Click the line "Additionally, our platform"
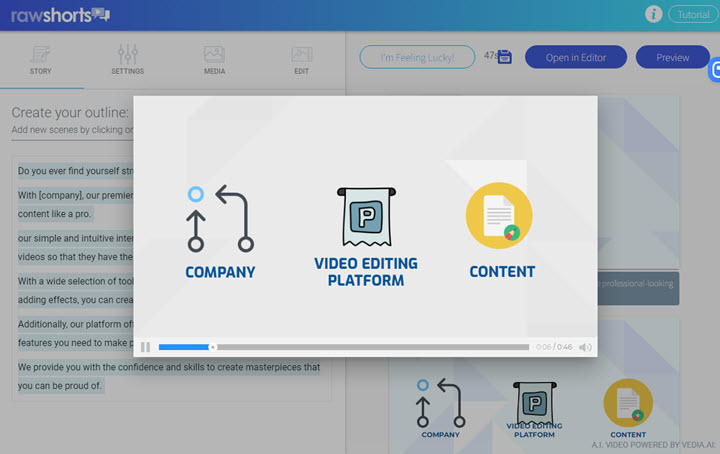The image size is (720, 454). coord(75,324)
